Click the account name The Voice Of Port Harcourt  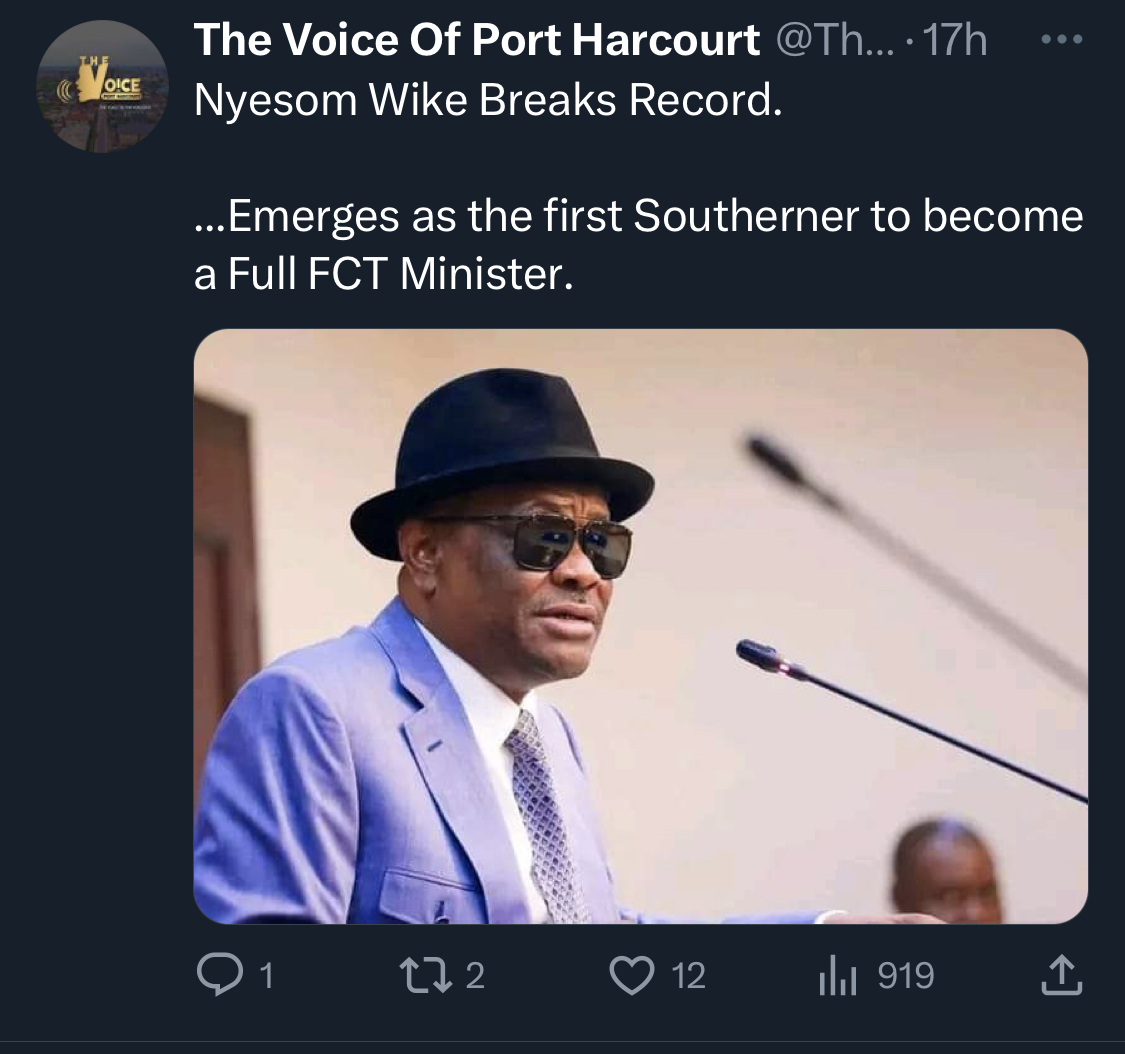click(476, 41)
